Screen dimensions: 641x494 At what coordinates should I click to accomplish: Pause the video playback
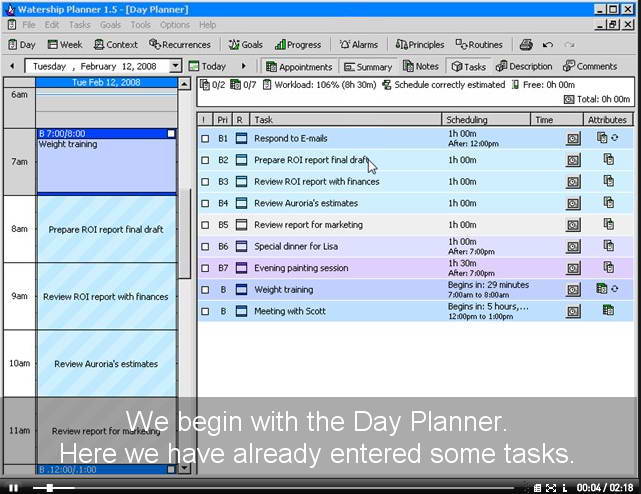click(13, 488)
